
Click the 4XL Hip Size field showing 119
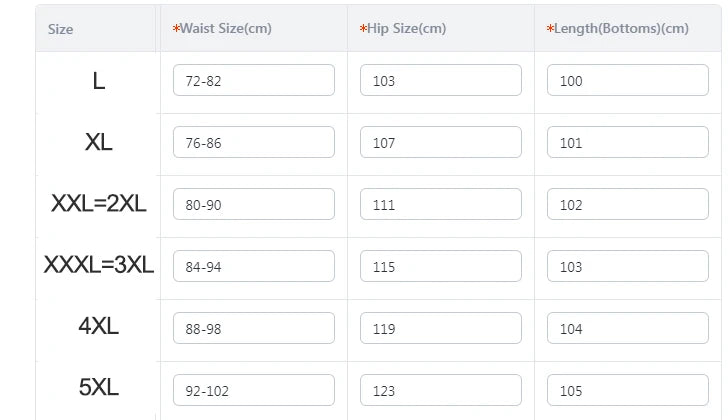coord(440,329)
